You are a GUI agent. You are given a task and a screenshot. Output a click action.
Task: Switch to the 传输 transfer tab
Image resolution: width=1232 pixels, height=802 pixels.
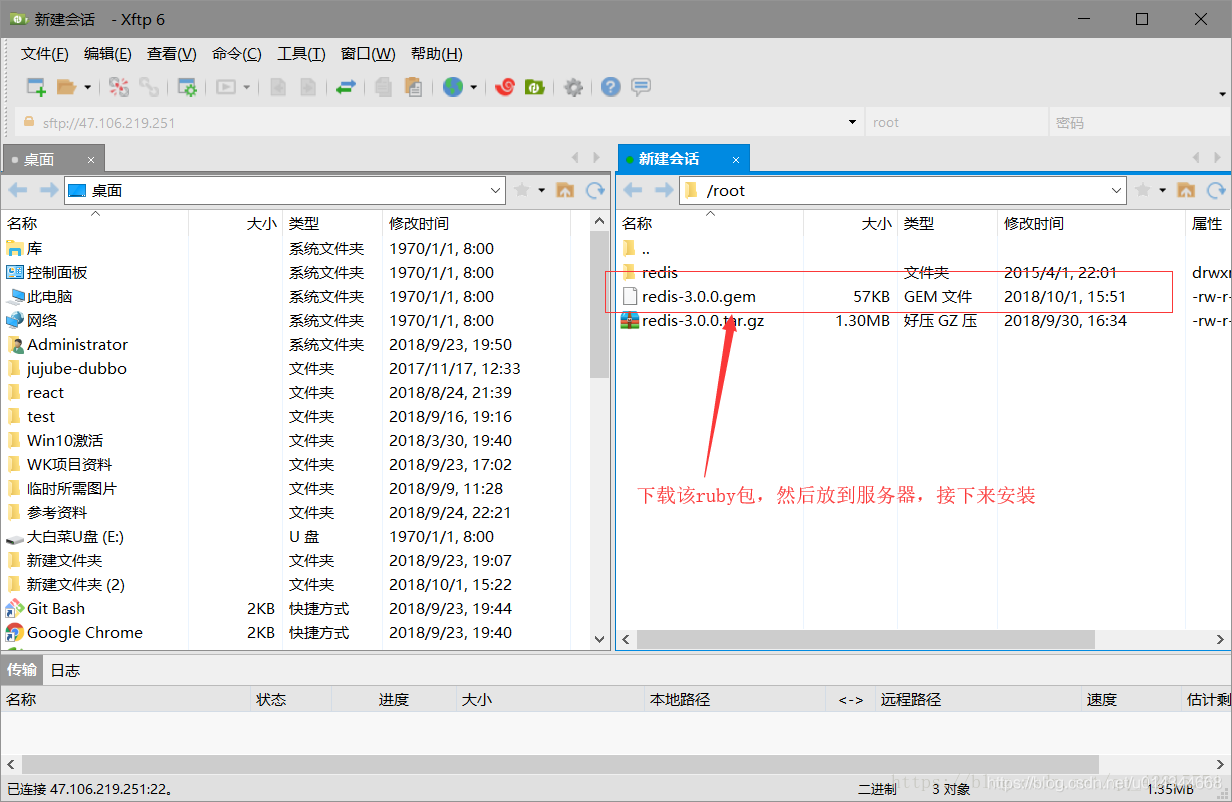pyautogui.click(x=22, y=669)
